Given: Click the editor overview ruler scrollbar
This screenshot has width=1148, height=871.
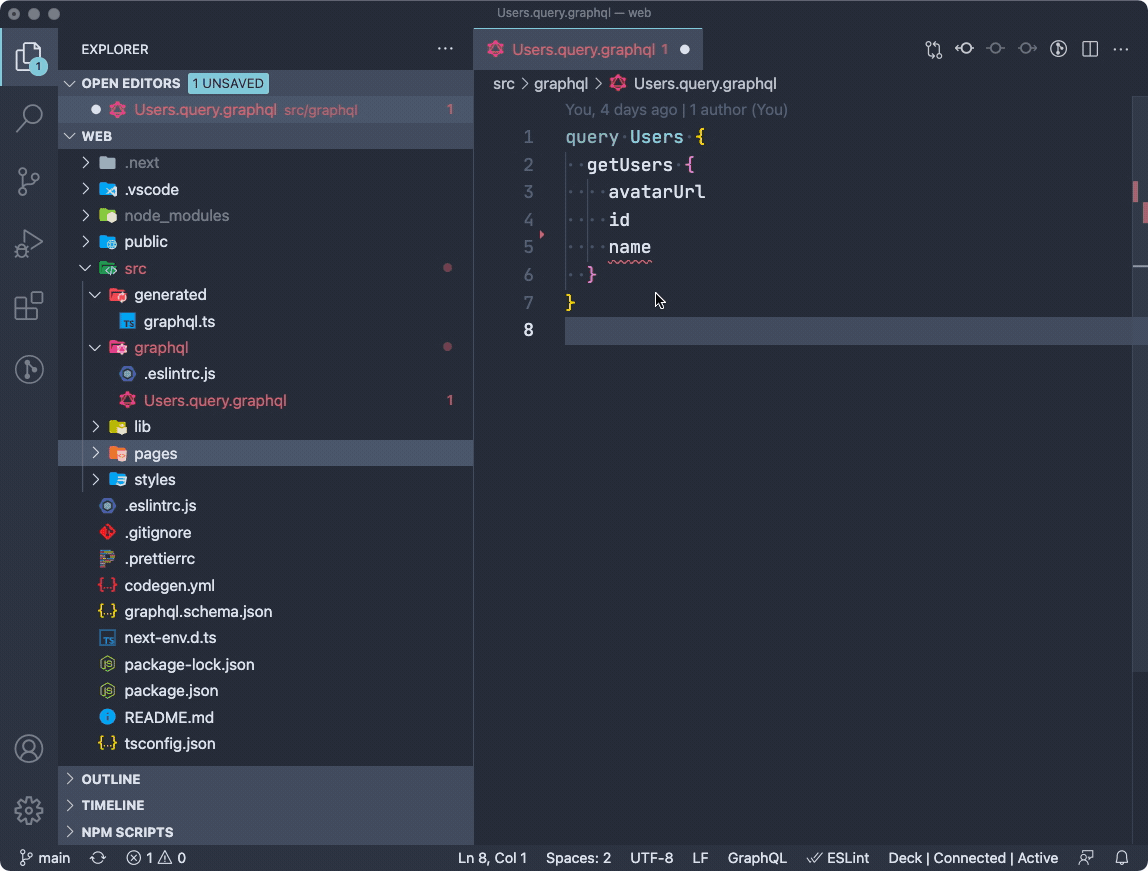Looking at the screenshot, I should [1140, 384].
